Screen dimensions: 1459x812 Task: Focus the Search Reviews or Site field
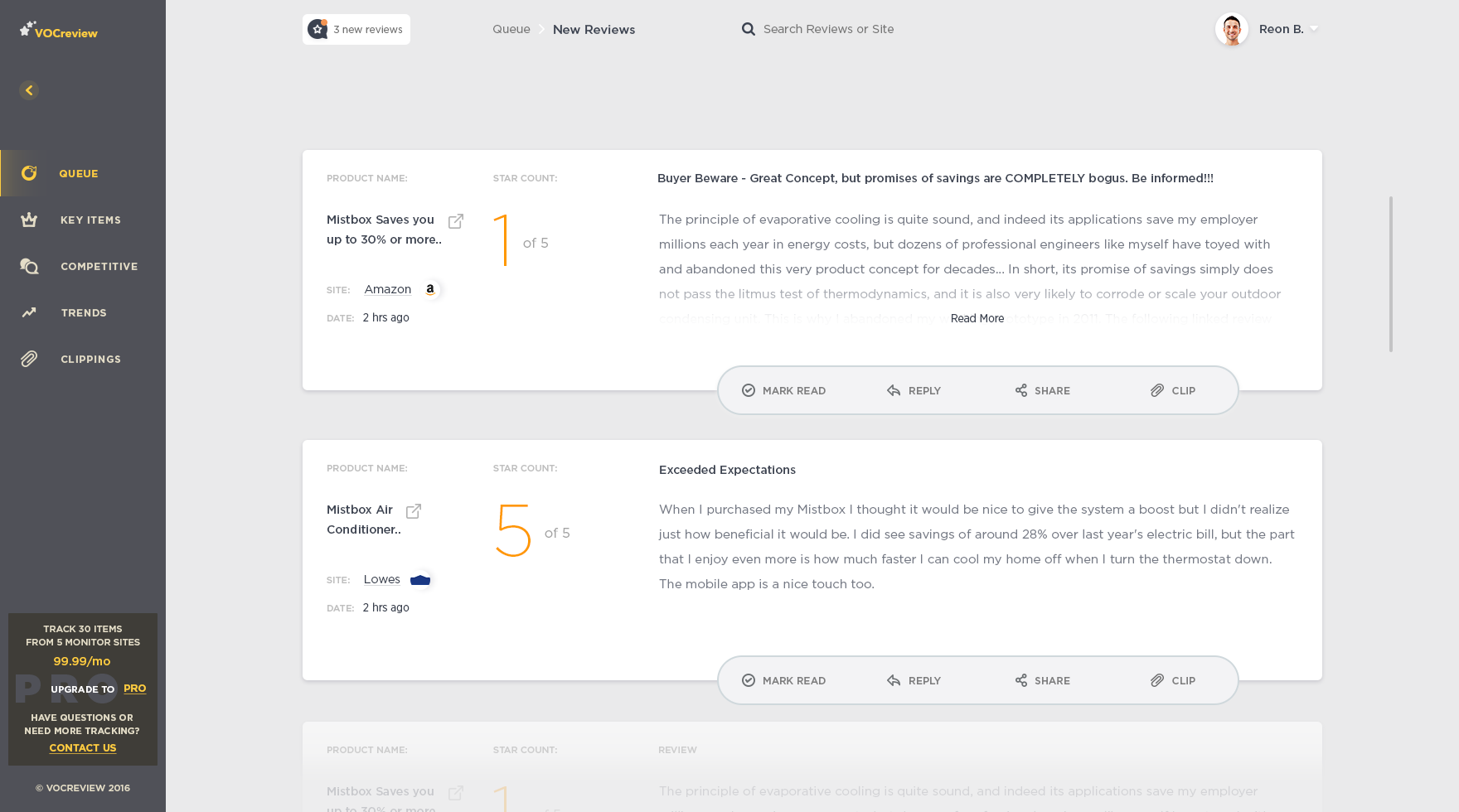828,29
